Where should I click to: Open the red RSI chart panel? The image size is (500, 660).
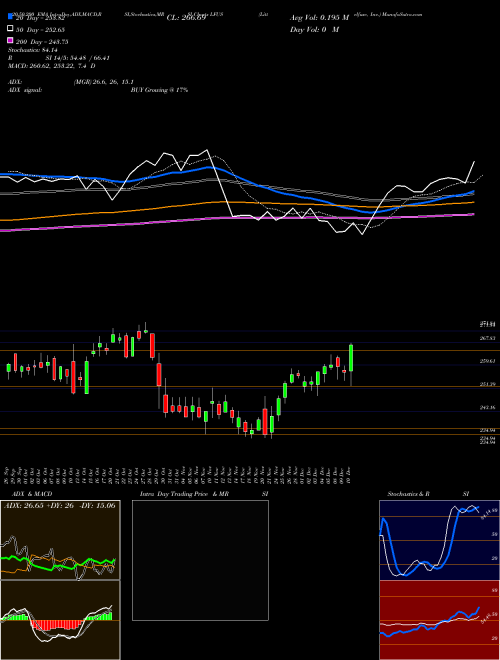[x=439, y=620]
